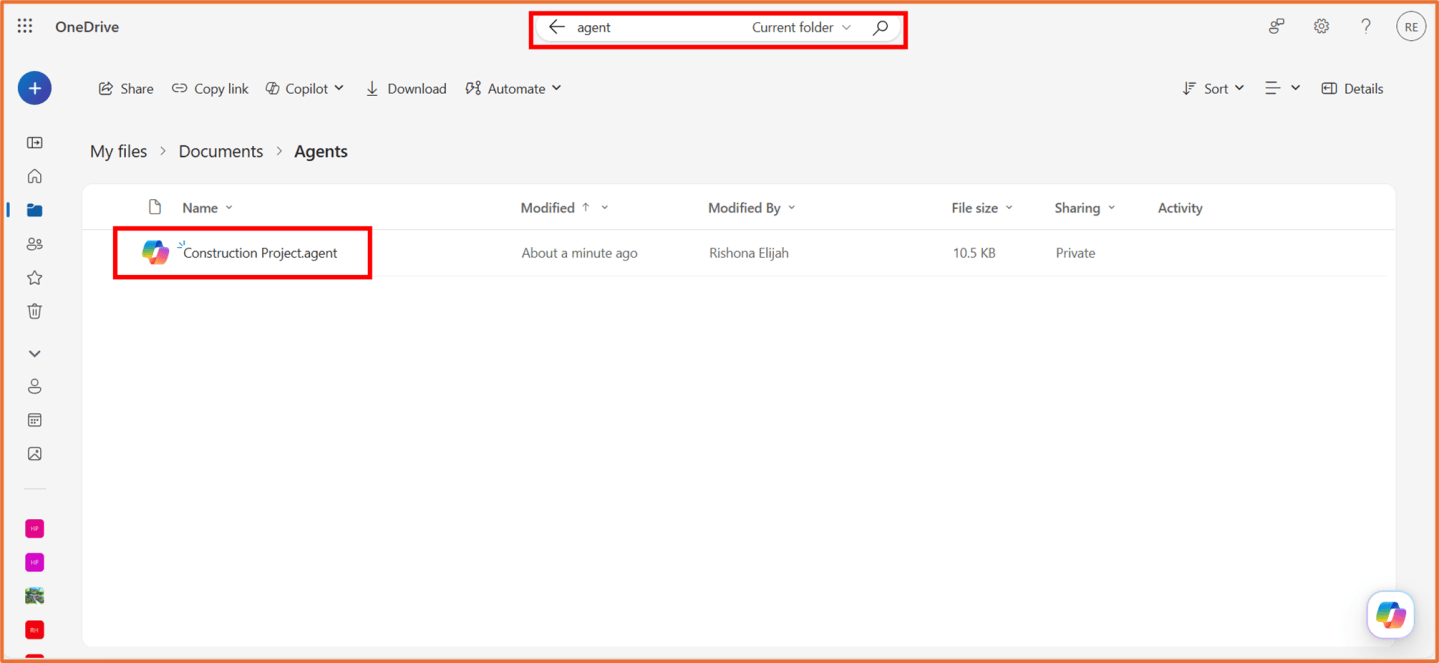
Task: Navigate to 'My files' breadcrumb
Action: click(118, 151)
